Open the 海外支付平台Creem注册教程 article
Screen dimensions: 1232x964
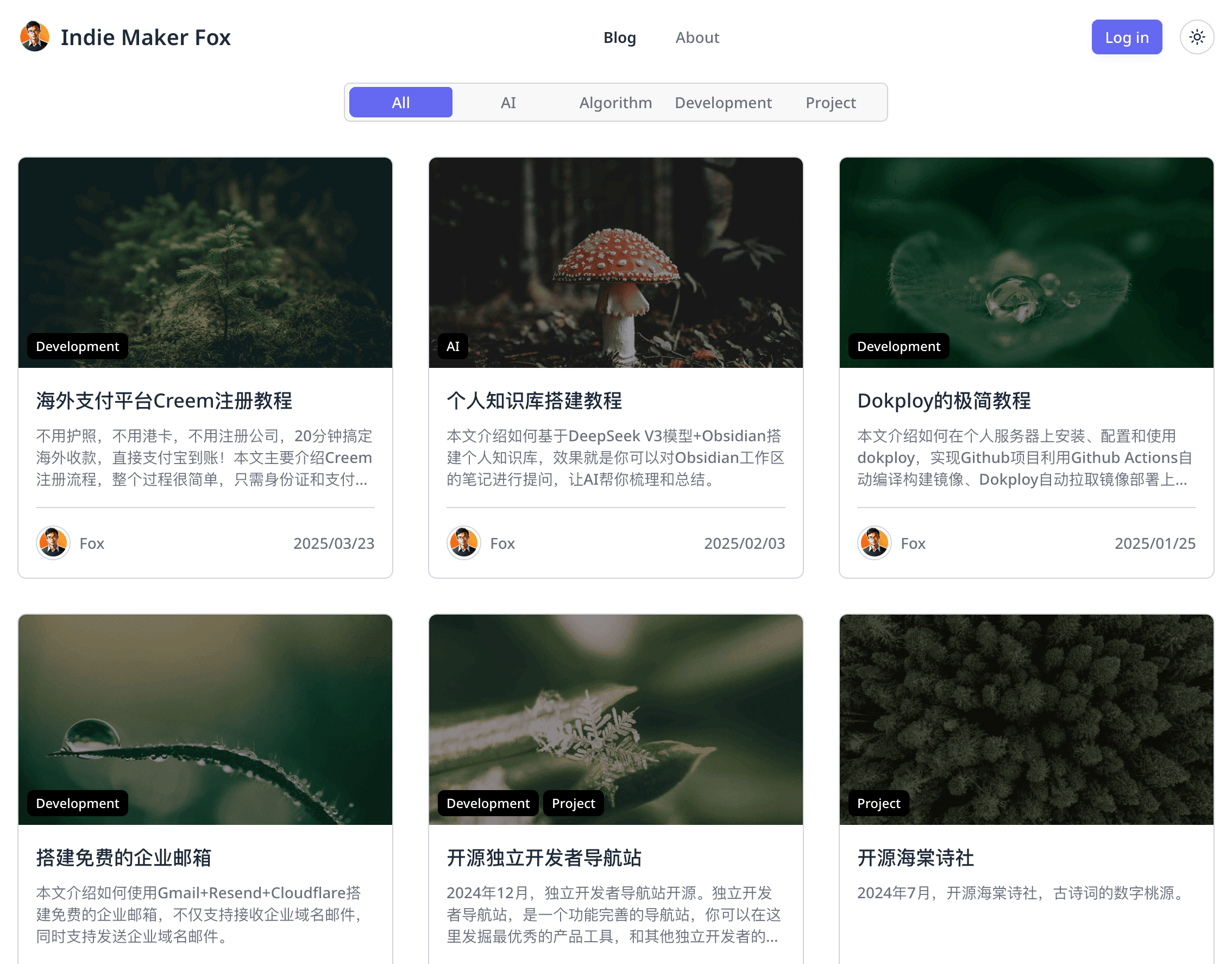click(x=164, y=400)
